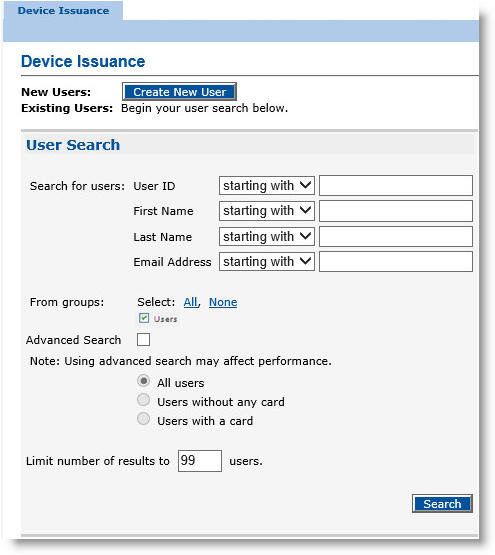Select All groups link
Image resolution: width=495 pixels, height=555 pixels.
point(190,302)
